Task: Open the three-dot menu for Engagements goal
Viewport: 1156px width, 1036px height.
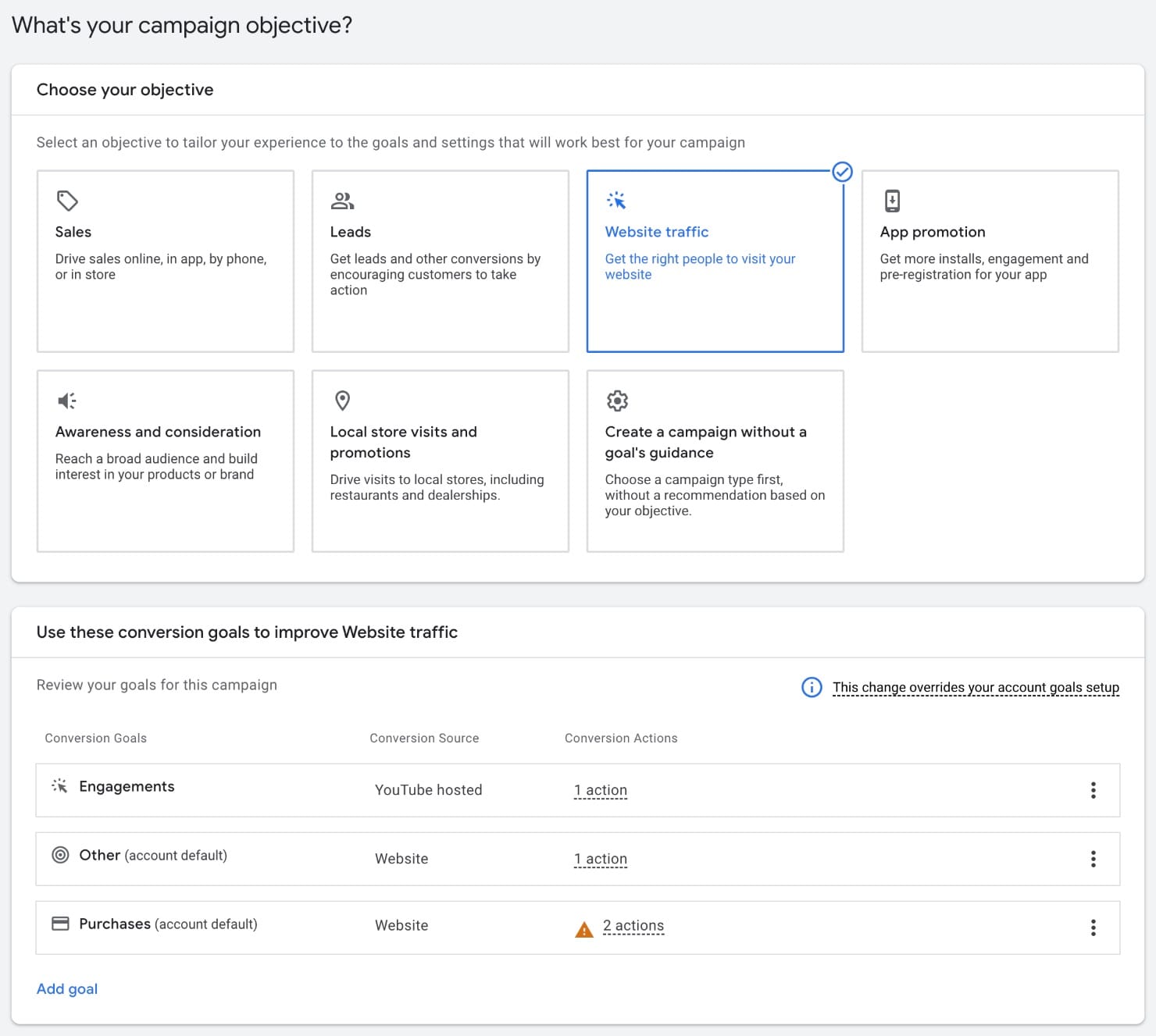Action: coord(1094,790)
